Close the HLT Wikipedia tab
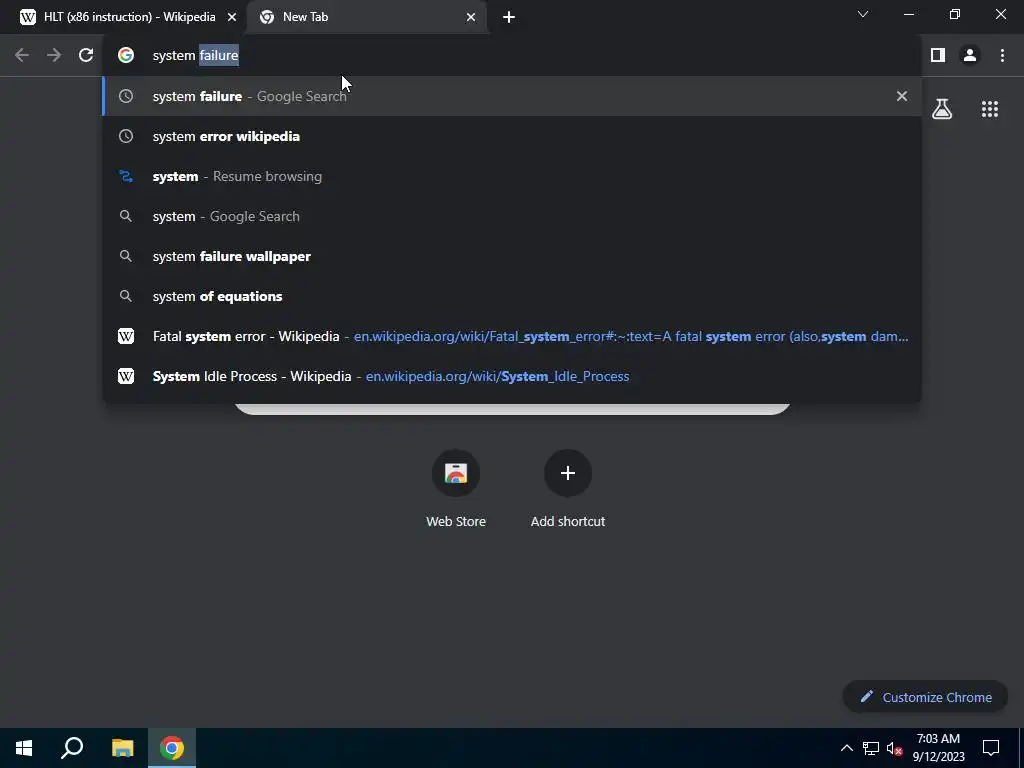Viewport: 1024px width, 768px height. 232,17
